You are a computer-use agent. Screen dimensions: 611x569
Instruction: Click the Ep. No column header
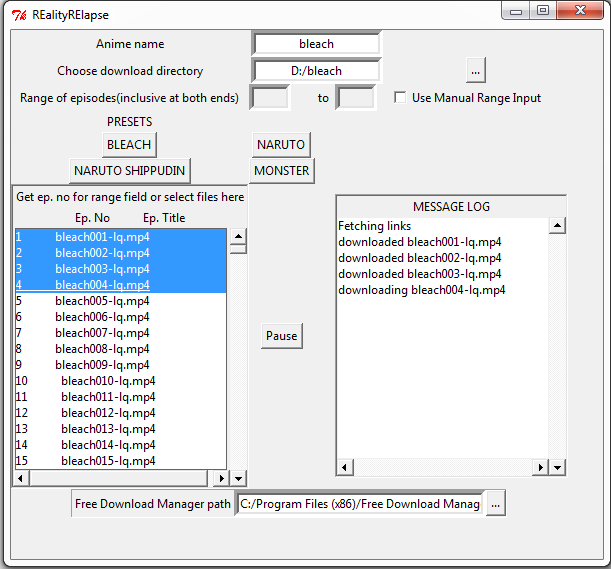[92, 218]
